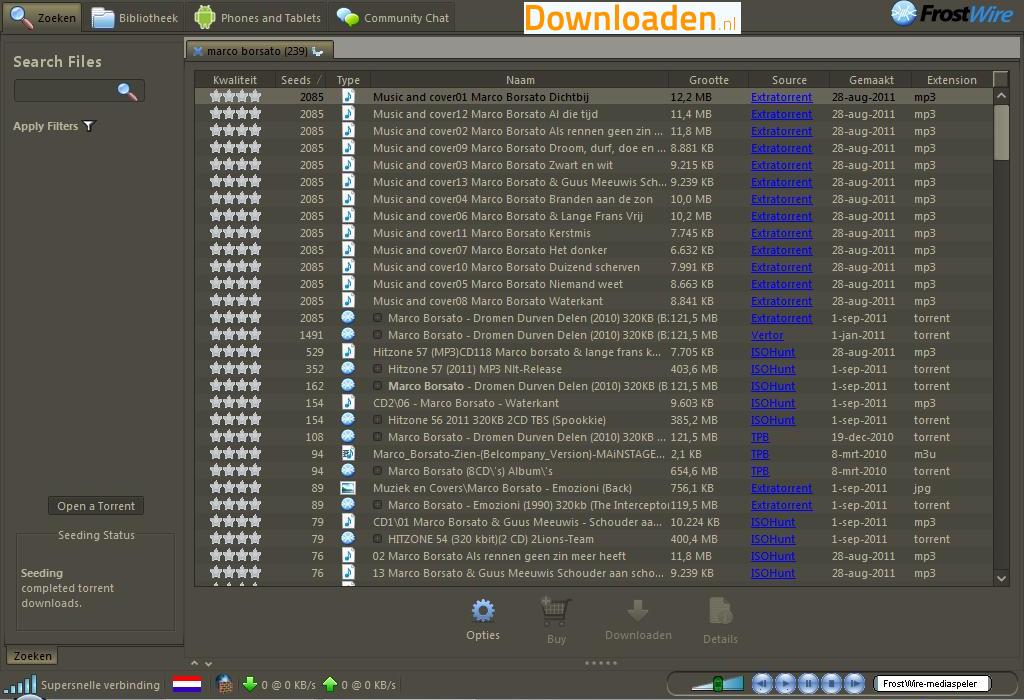The height and width of the screenshot is (700, 1024).
Task: Click the Details document icon
Action: pyautogui.click(x=720, y=611)
